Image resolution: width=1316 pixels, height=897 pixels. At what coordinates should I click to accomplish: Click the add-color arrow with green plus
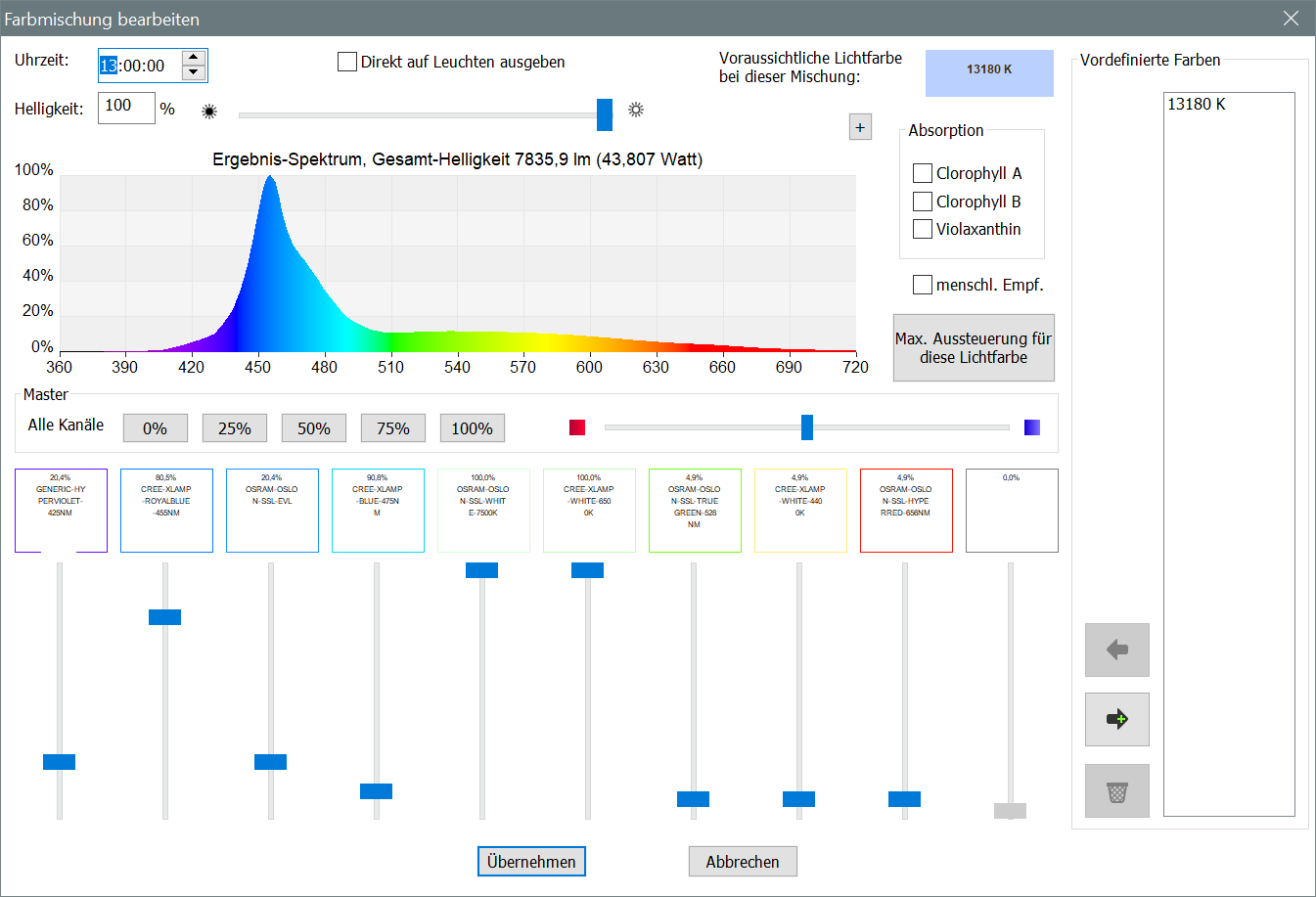coord(1116,719)
